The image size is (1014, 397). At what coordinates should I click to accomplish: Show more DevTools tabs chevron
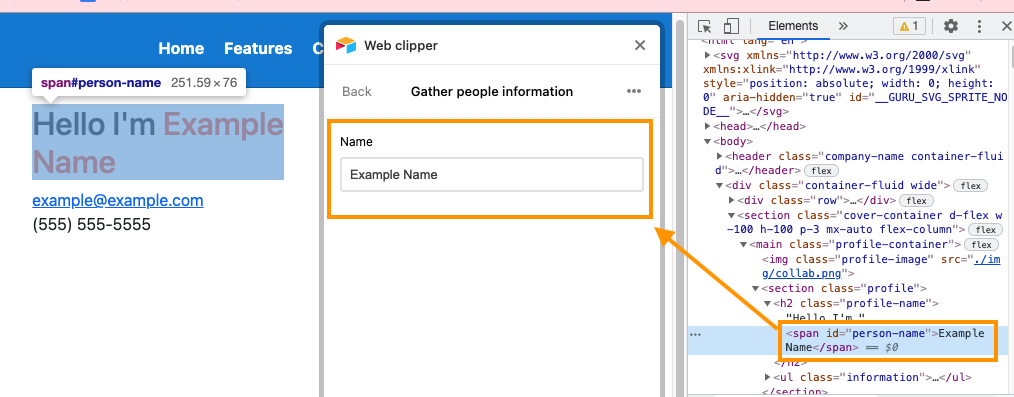(x=843, y=27)
